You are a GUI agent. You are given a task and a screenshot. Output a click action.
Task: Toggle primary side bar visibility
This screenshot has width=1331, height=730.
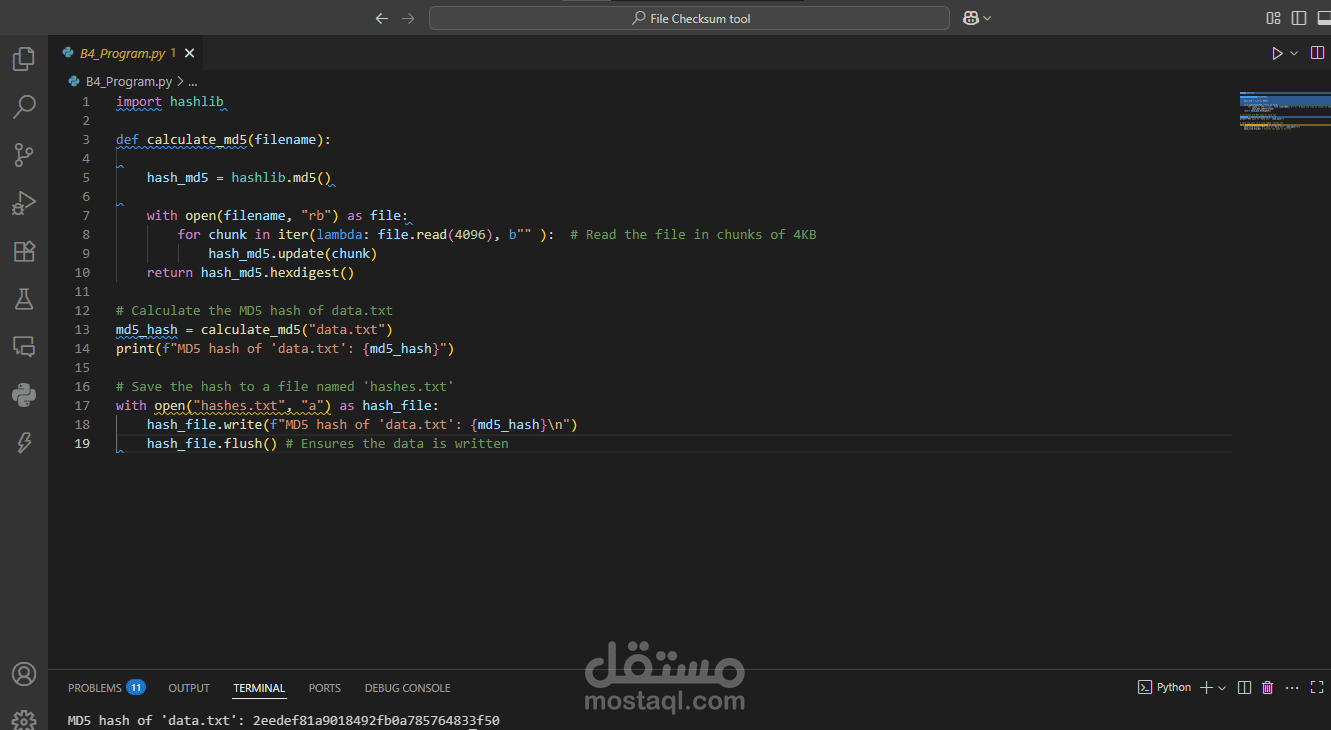pos(1299,18)
